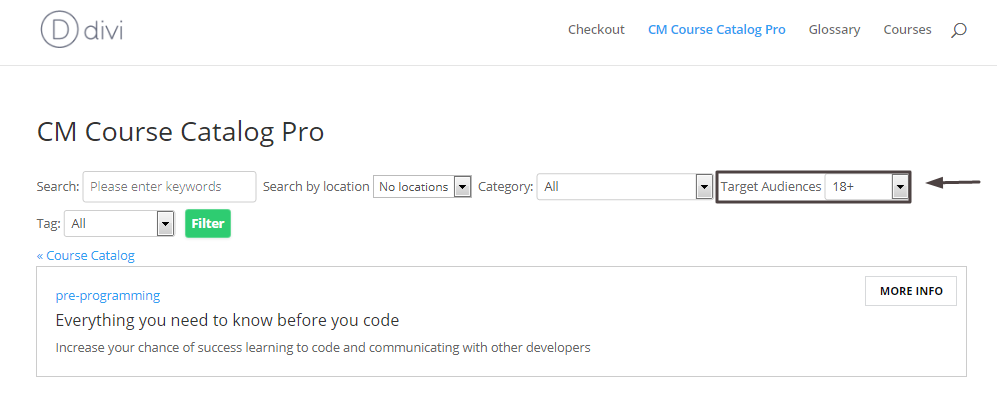Open the search magnifier icon
The width and height of the screenshot is (997, 396).
959,30
